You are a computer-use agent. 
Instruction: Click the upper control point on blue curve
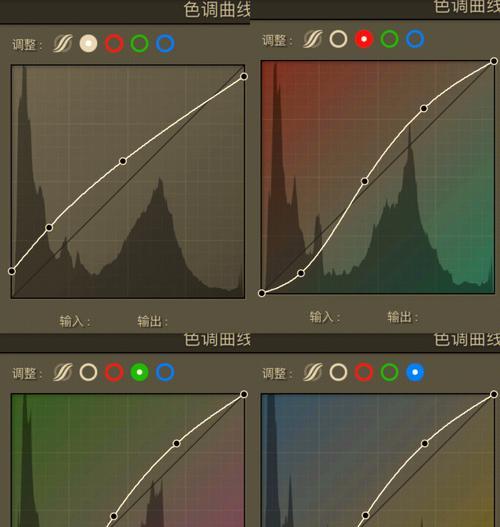424,444
